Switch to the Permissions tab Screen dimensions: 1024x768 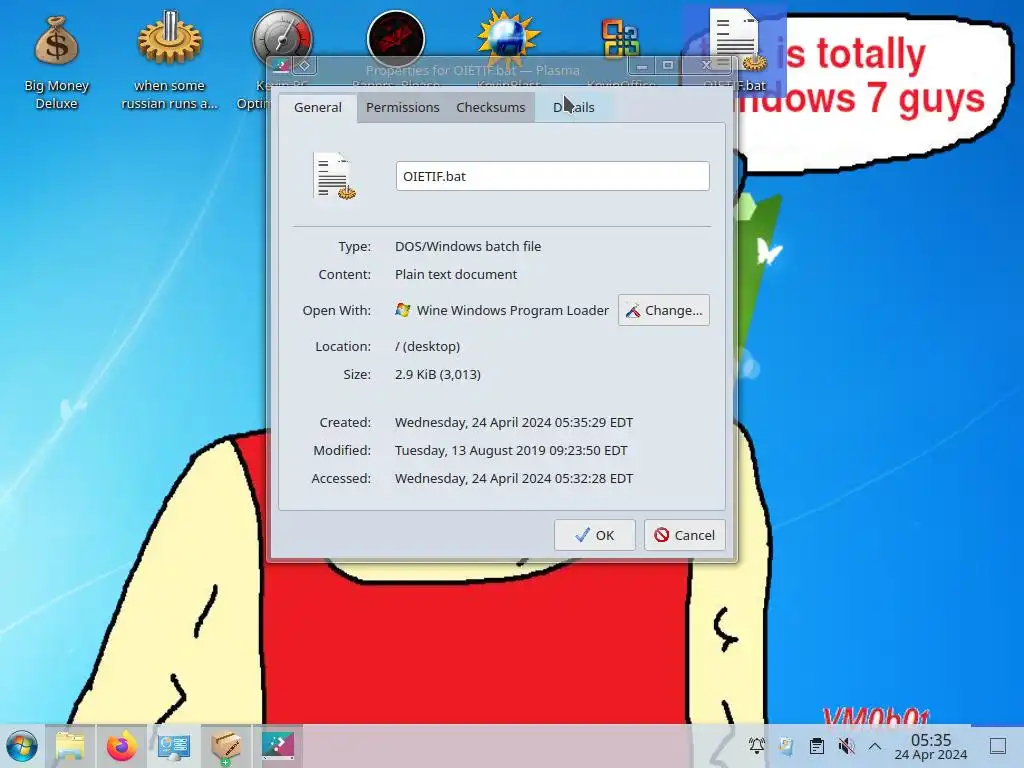click(x=402, y=107)
